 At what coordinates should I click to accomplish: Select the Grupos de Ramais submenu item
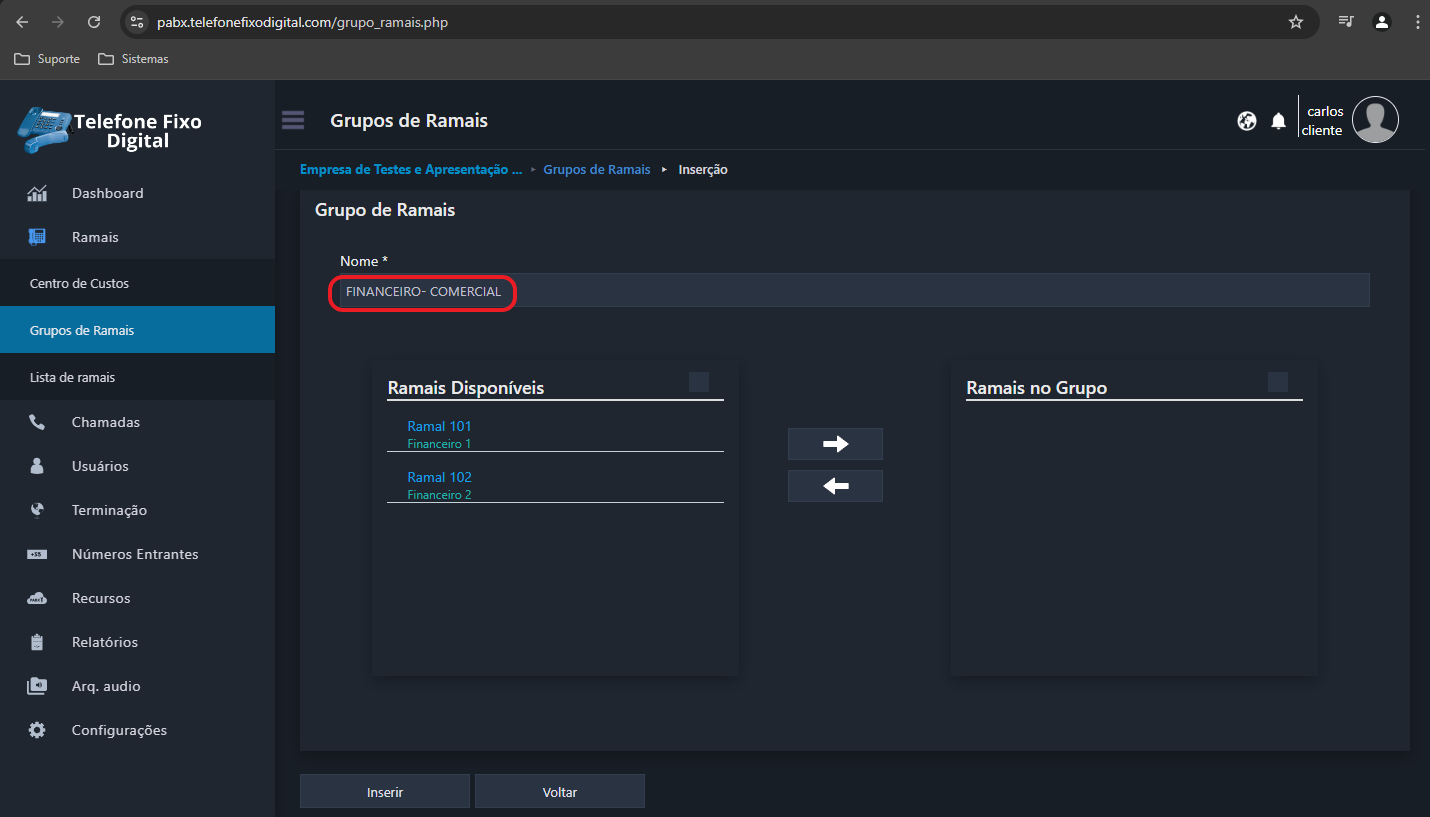point(137,331)
